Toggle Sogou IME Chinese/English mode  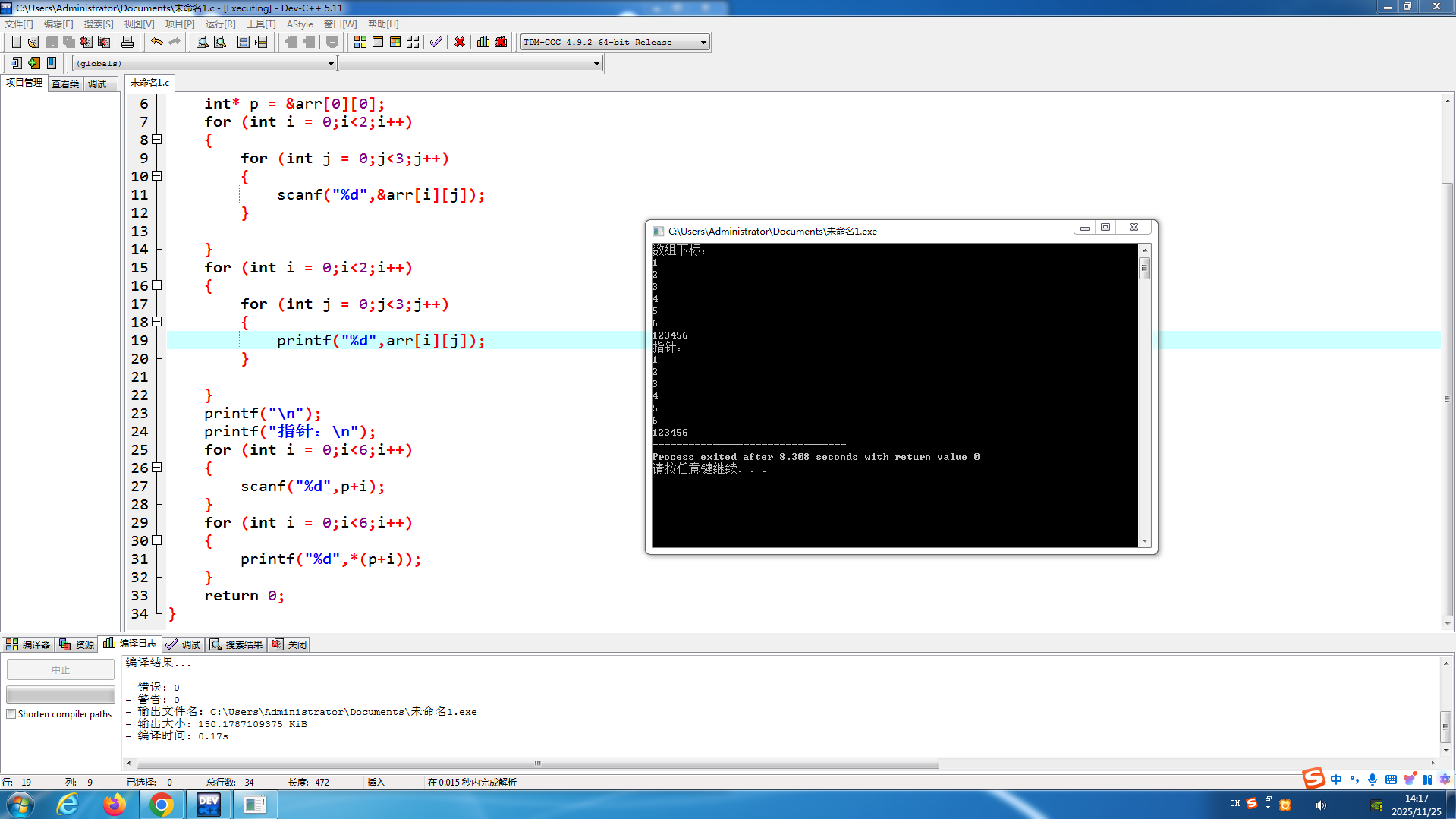click(x=1336, y=780)
